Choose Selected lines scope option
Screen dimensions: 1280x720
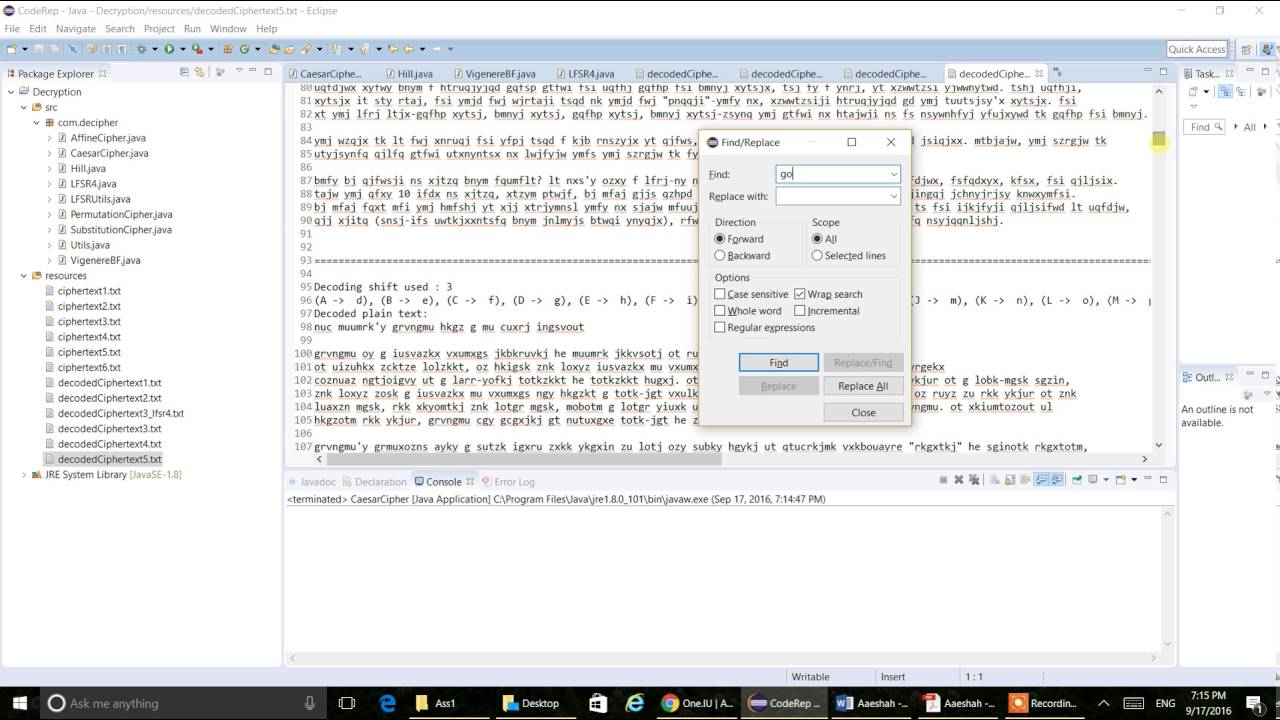coord(817,256)
